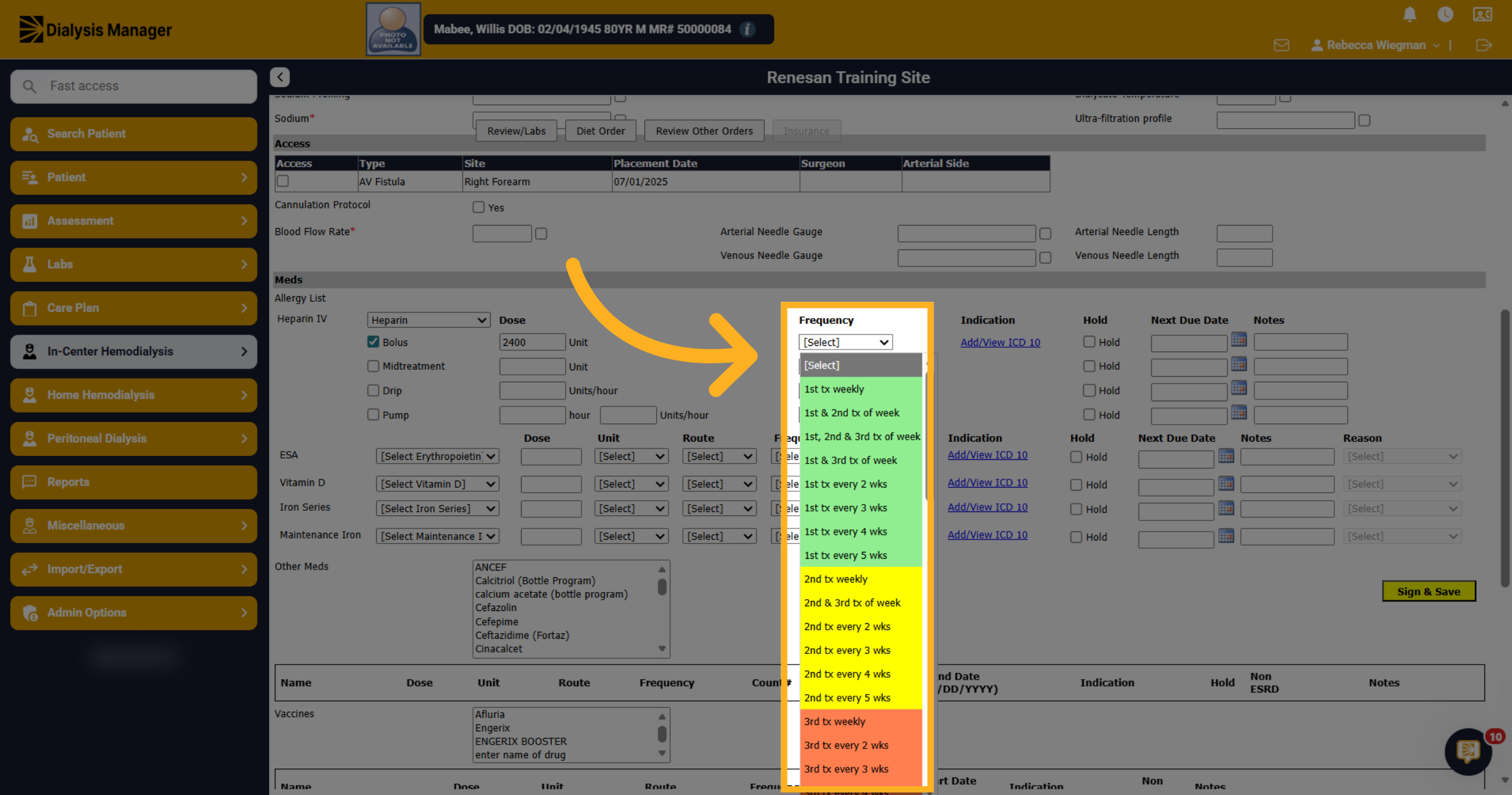The height and width of the screenshot is (795, 1512).
Task: Uncheck the Bolus checkbox
Action: tap(373, 341)
